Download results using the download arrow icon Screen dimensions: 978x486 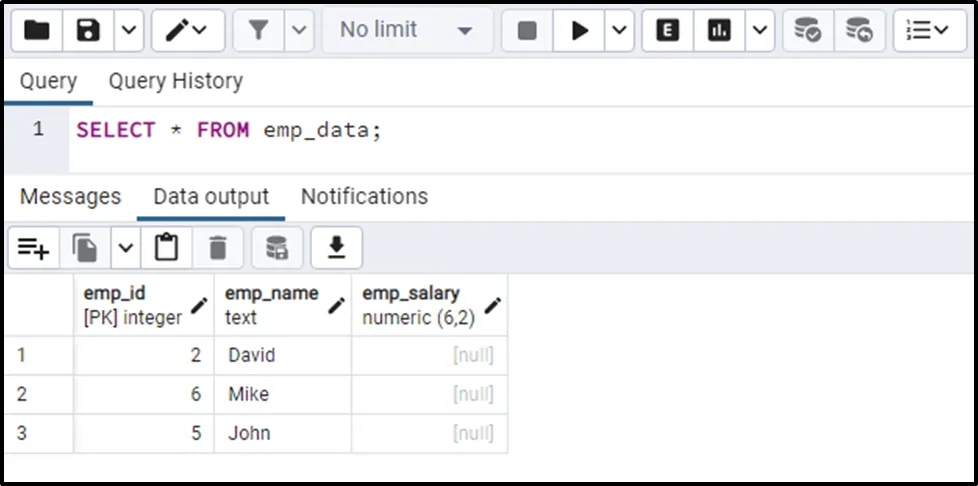click(336, 248)
